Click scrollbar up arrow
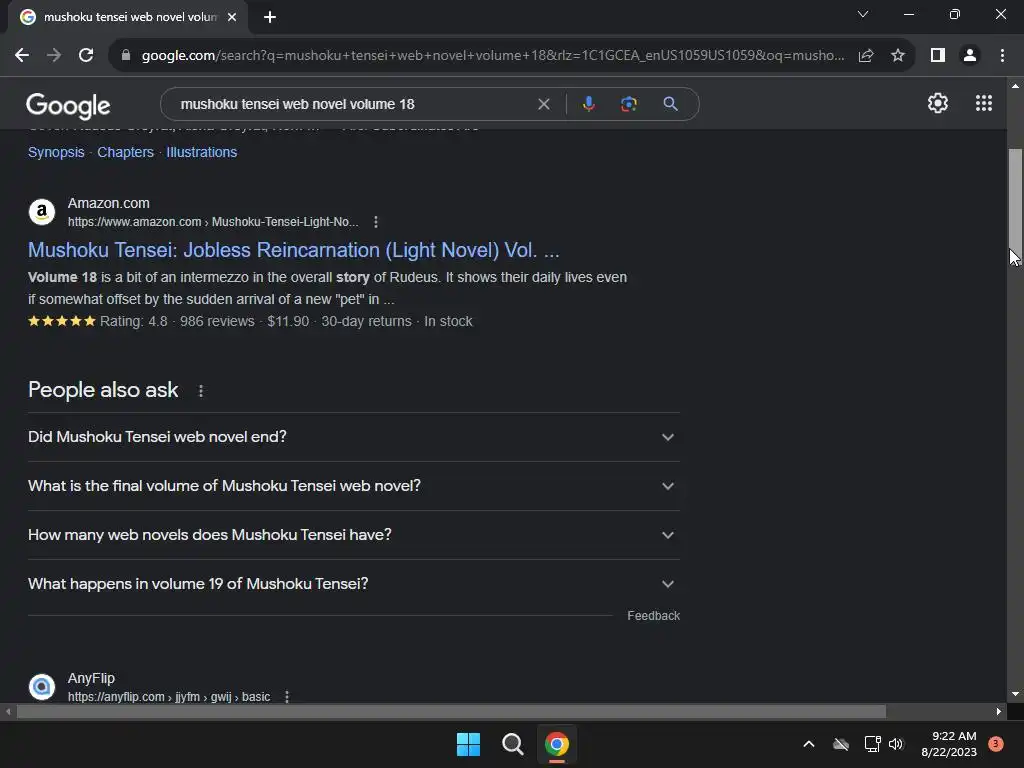Image resolution: width=1024 pixels, height=768 pixels. [x=1015, y=86]
